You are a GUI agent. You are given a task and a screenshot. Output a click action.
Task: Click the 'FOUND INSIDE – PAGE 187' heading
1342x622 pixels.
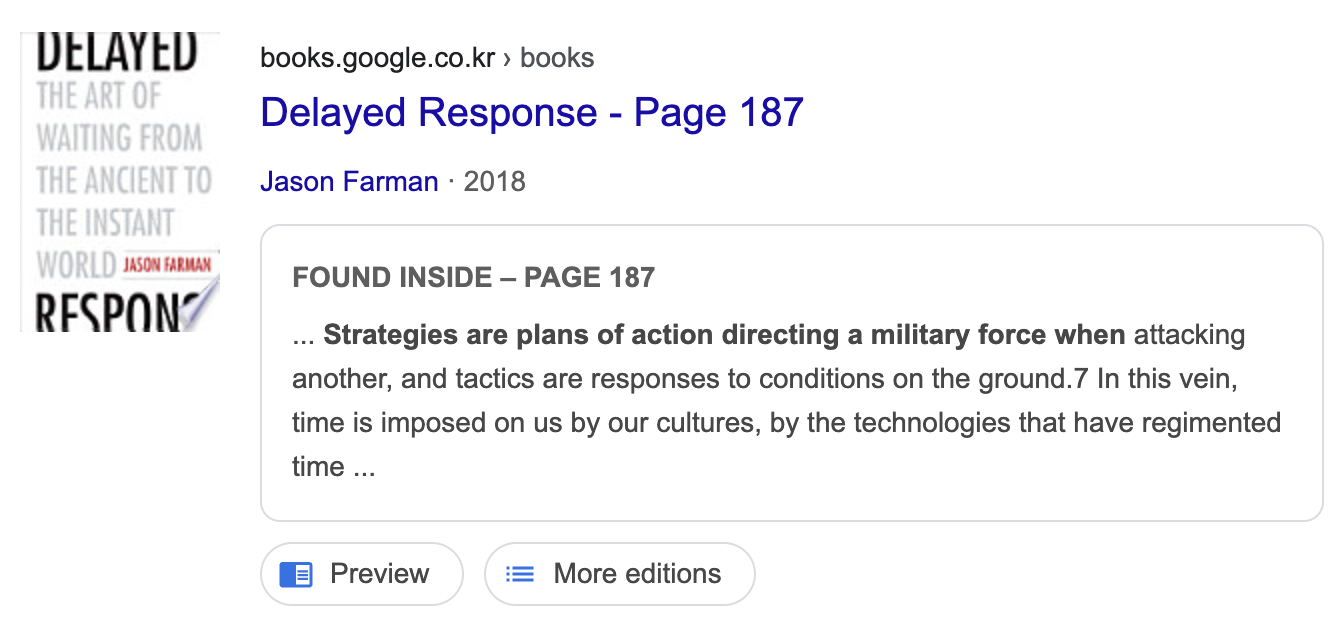474,277
